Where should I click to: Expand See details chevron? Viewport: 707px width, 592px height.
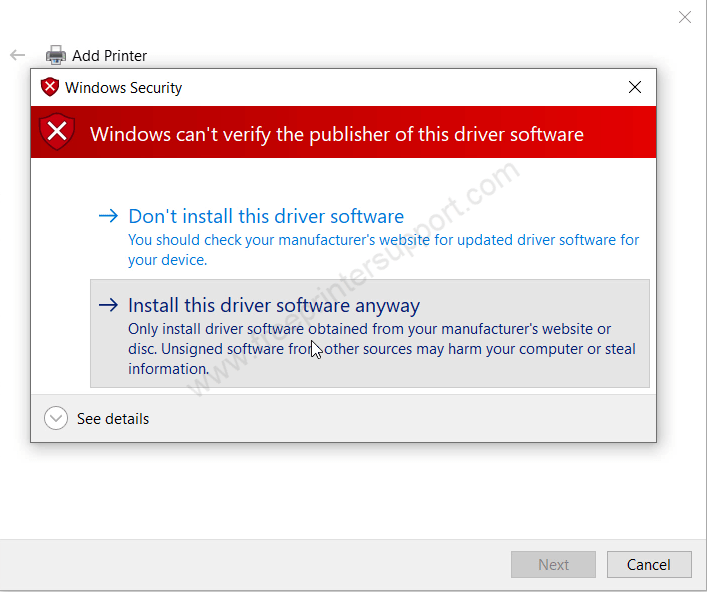(x=56, y=418)
